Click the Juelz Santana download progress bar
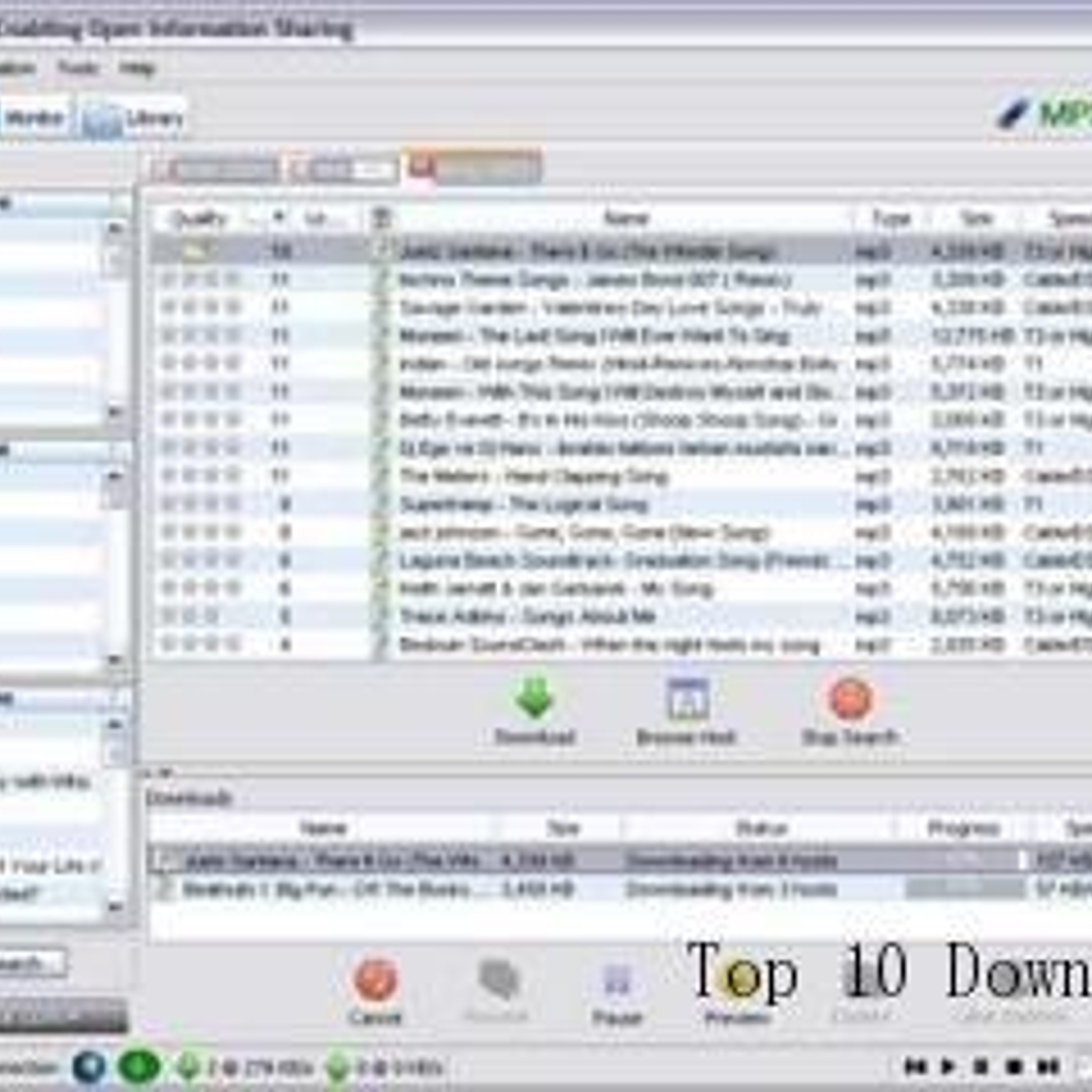 pyautogui.click(x=964, y=860)
